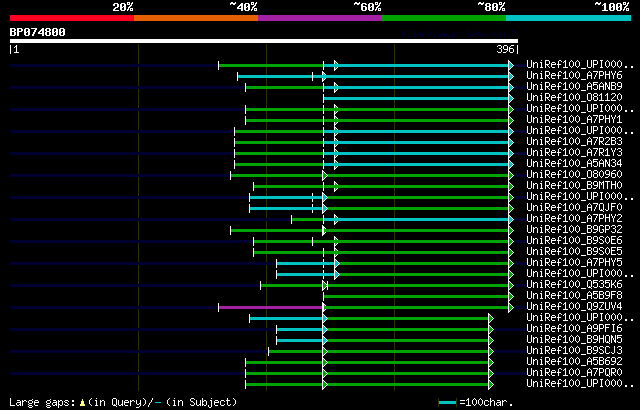Select the UniRef100_B9HQN5 row label
This screenshot has width=640, height=410.
(x=574, y=340)
